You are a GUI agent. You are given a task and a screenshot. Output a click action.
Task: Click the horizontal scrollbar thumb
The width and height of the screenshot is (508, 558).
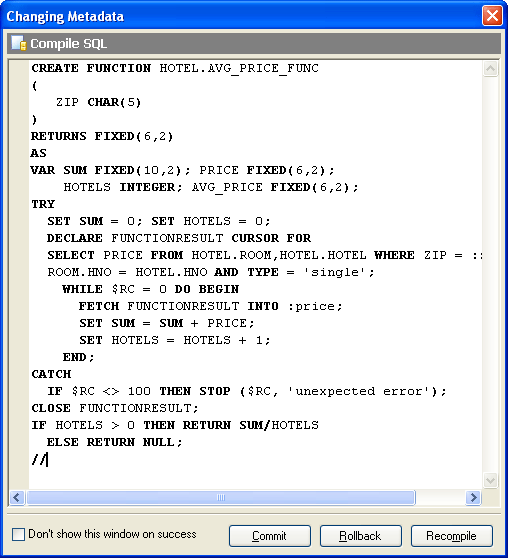(x=221, y=497)
